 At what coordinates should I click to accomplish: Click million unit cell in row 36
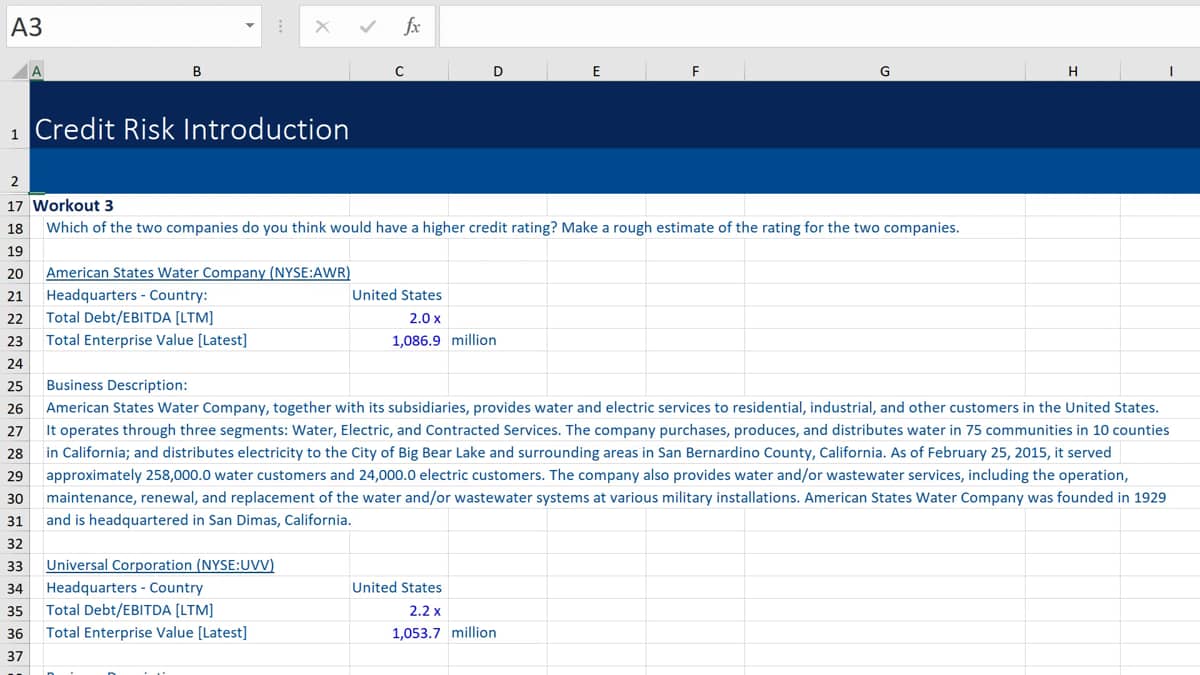point(474,632)
